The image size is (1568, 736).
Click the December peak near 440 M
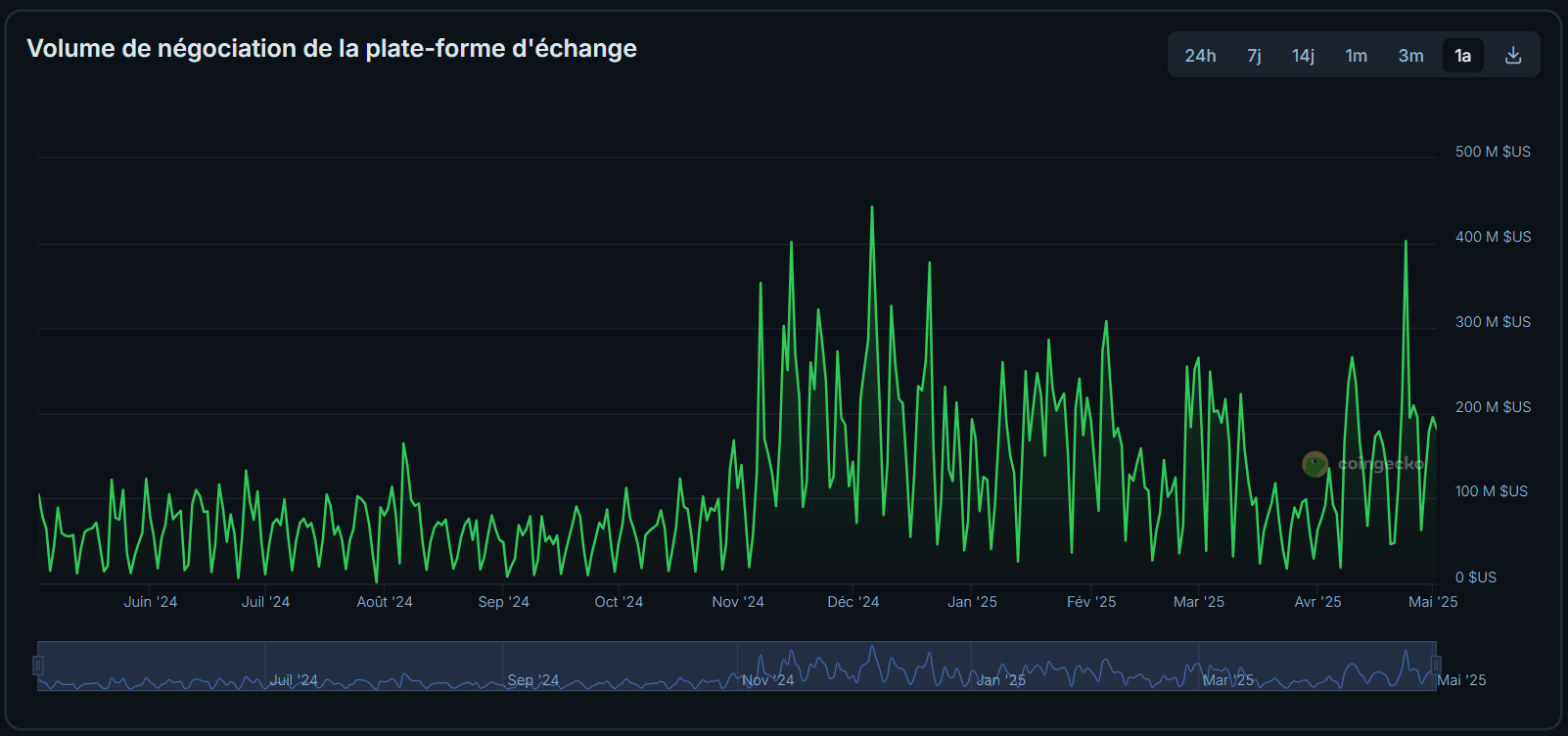click(872, 207)
